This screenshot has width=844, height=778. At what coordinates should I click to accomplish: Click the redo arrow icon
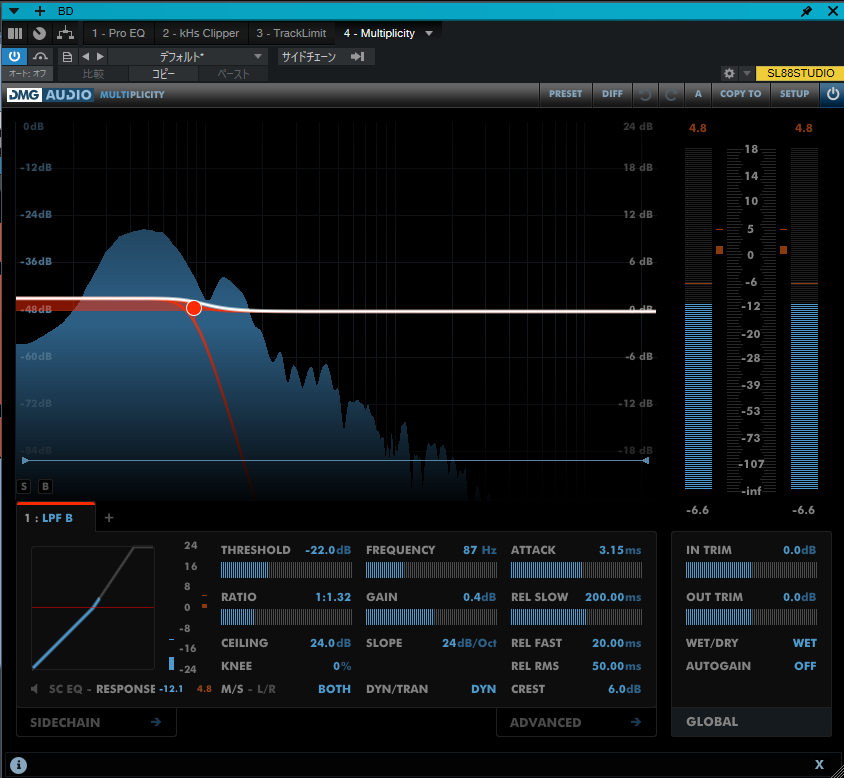pyautogui.click(x=671, y=94)
